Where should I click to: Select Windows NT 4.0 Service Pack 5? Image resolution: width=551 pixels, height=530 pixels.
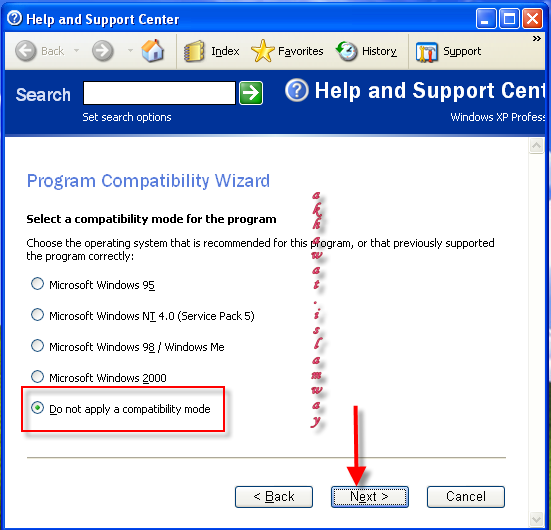pos(37,315)
